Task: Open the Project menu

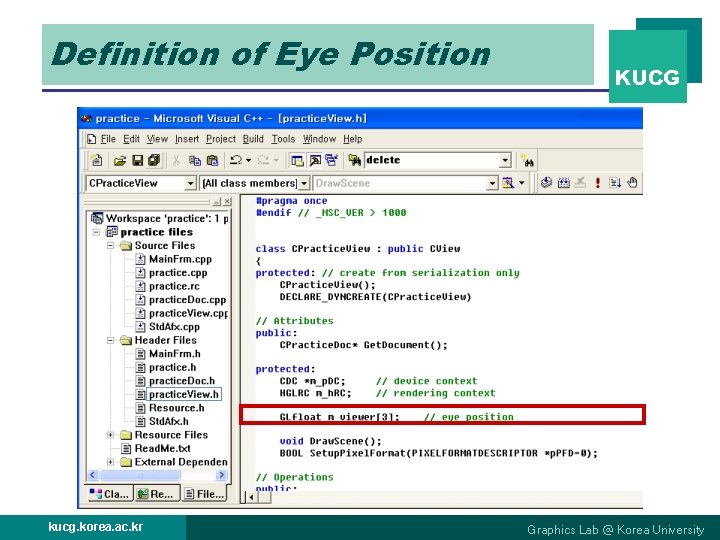Action: click(220, 139)
